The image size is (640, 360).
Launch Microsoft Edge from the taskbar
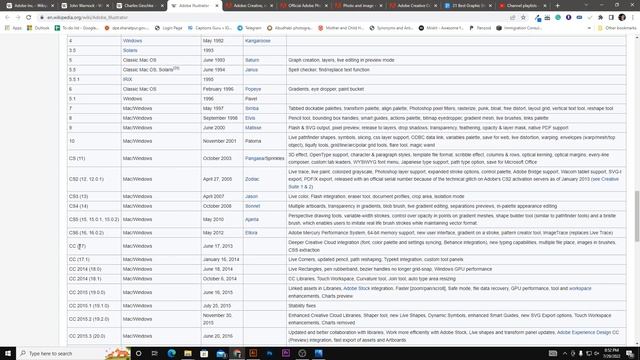tap(171, 353)
